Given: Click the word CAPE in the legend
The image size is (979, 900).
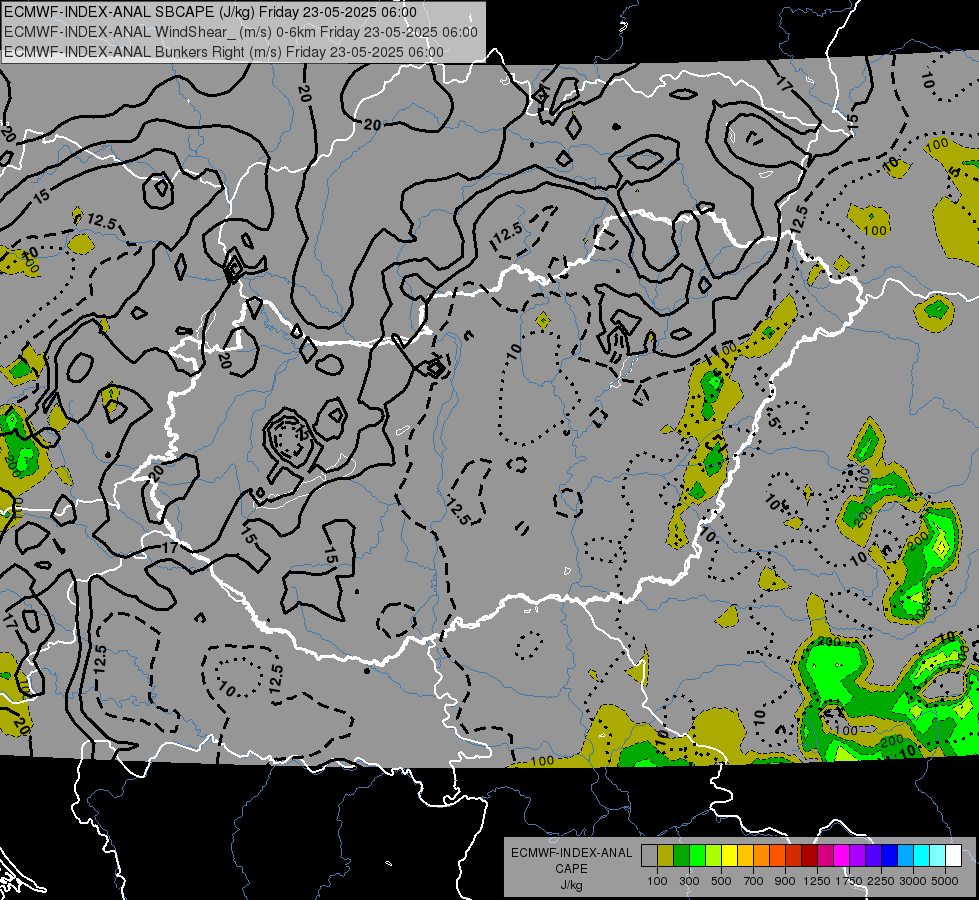Looking at the screenshot, I should click(x=571, y=869).
